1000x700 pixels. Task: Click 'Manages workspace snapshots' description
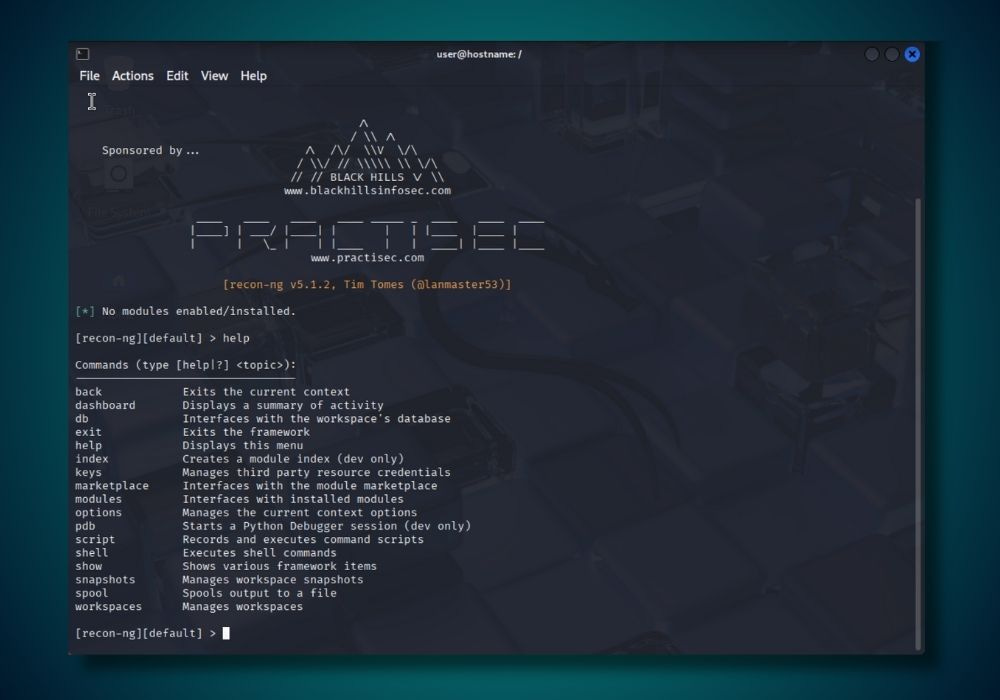click(273, 580)
